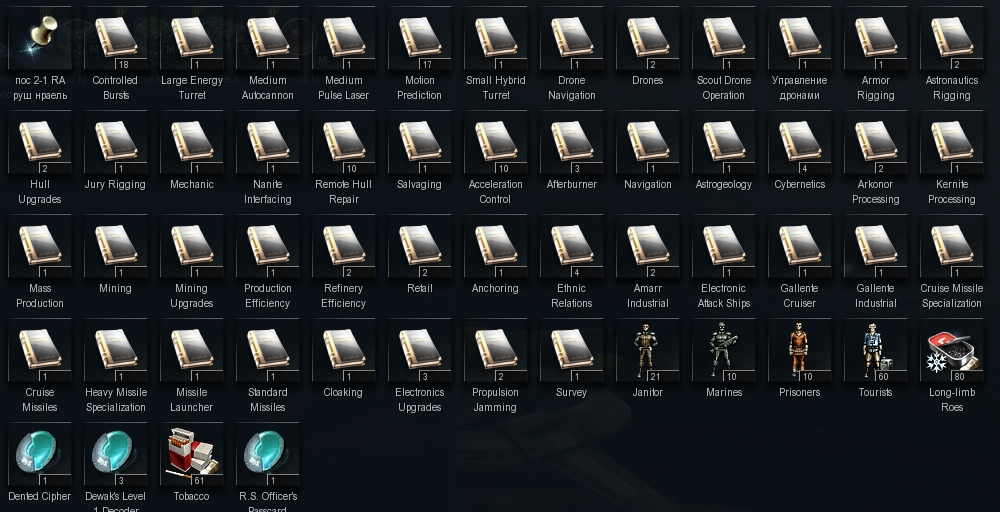Click the Drones skillbook icon

tap(648, 38)
